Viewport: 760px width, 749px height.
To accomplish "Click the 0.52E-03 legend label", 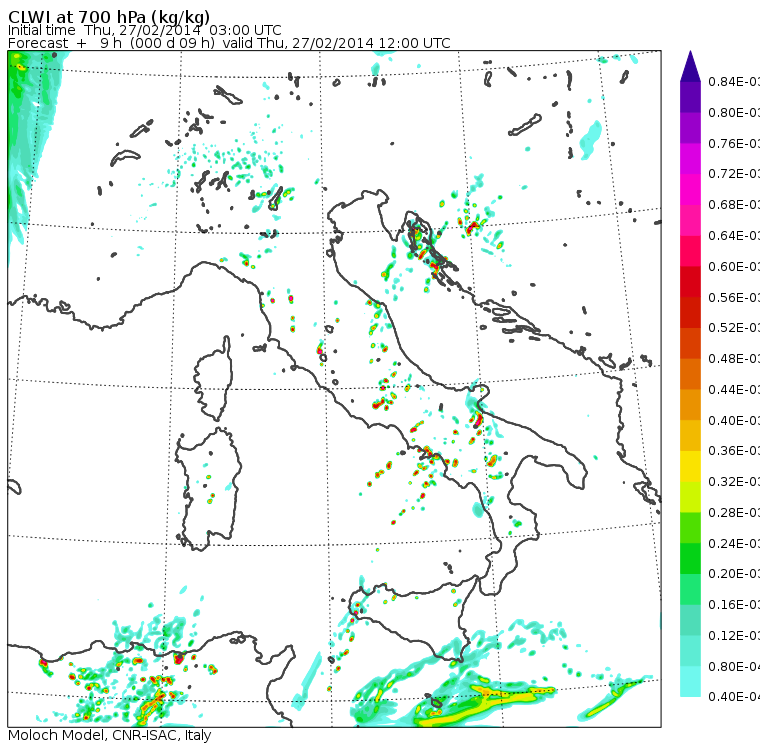I will [x=734, y=328].
